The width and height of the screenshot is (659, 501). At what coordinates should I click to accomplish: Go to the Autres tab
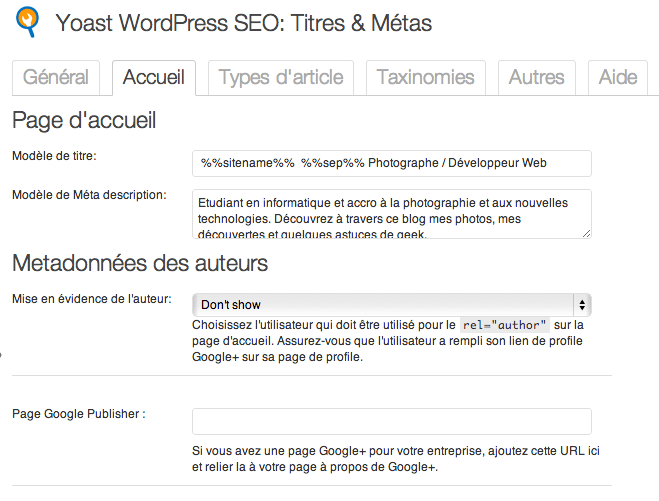click(537, 78)
